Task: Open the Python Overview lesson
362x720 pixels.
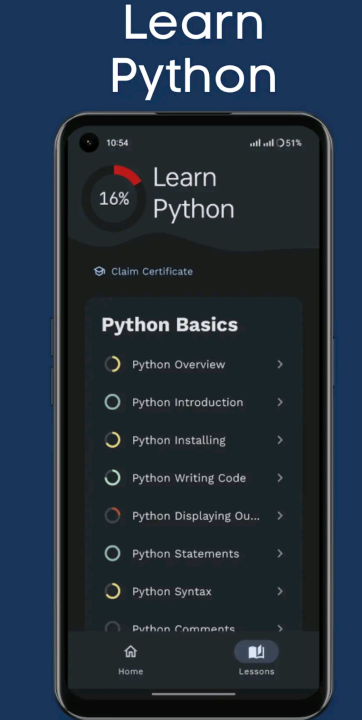Action: coord(193,365)
